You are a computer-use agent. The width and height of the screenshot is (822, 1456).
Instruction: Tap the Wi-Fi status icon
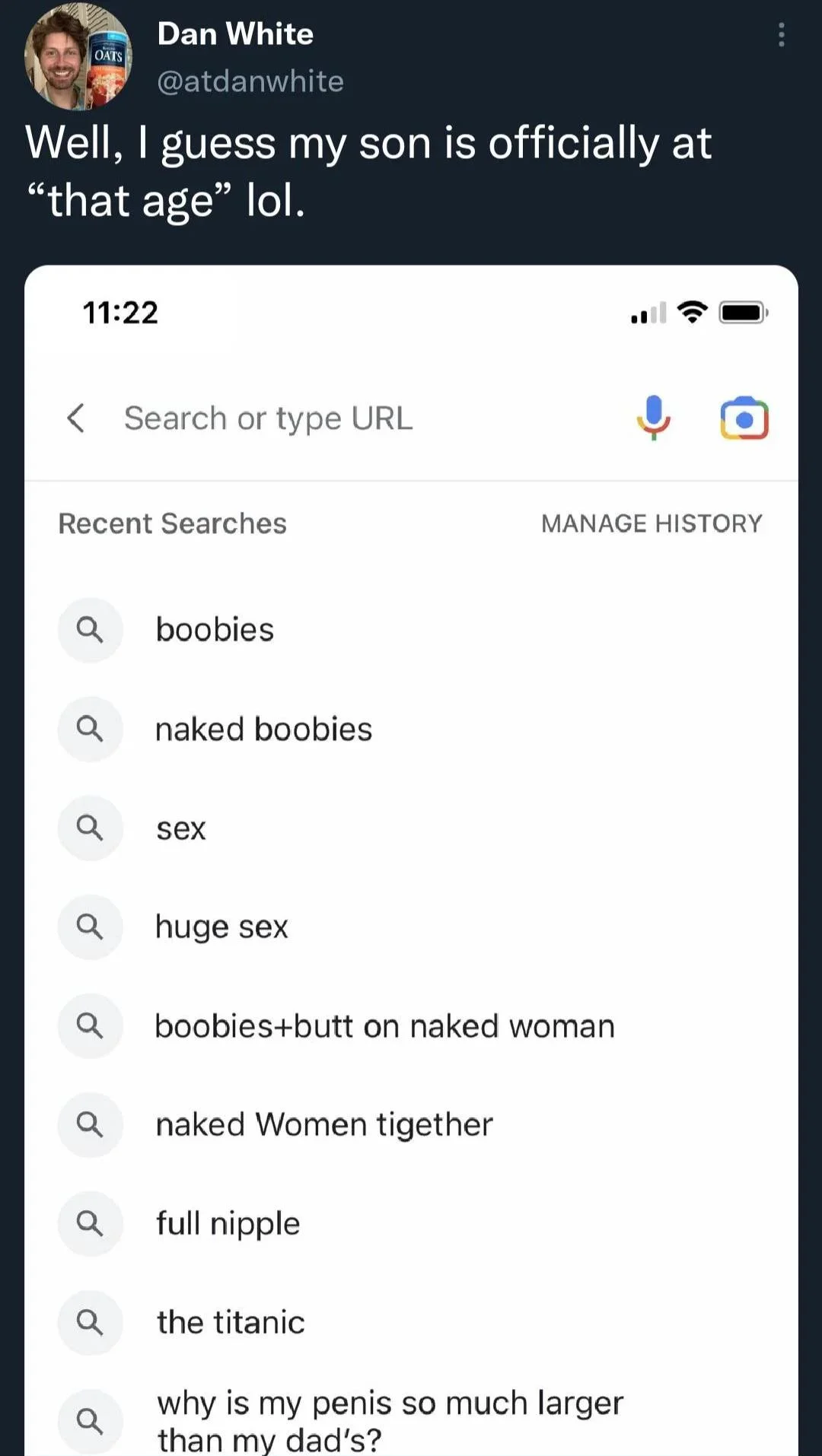pyautogui.click(x=692, y=312)
